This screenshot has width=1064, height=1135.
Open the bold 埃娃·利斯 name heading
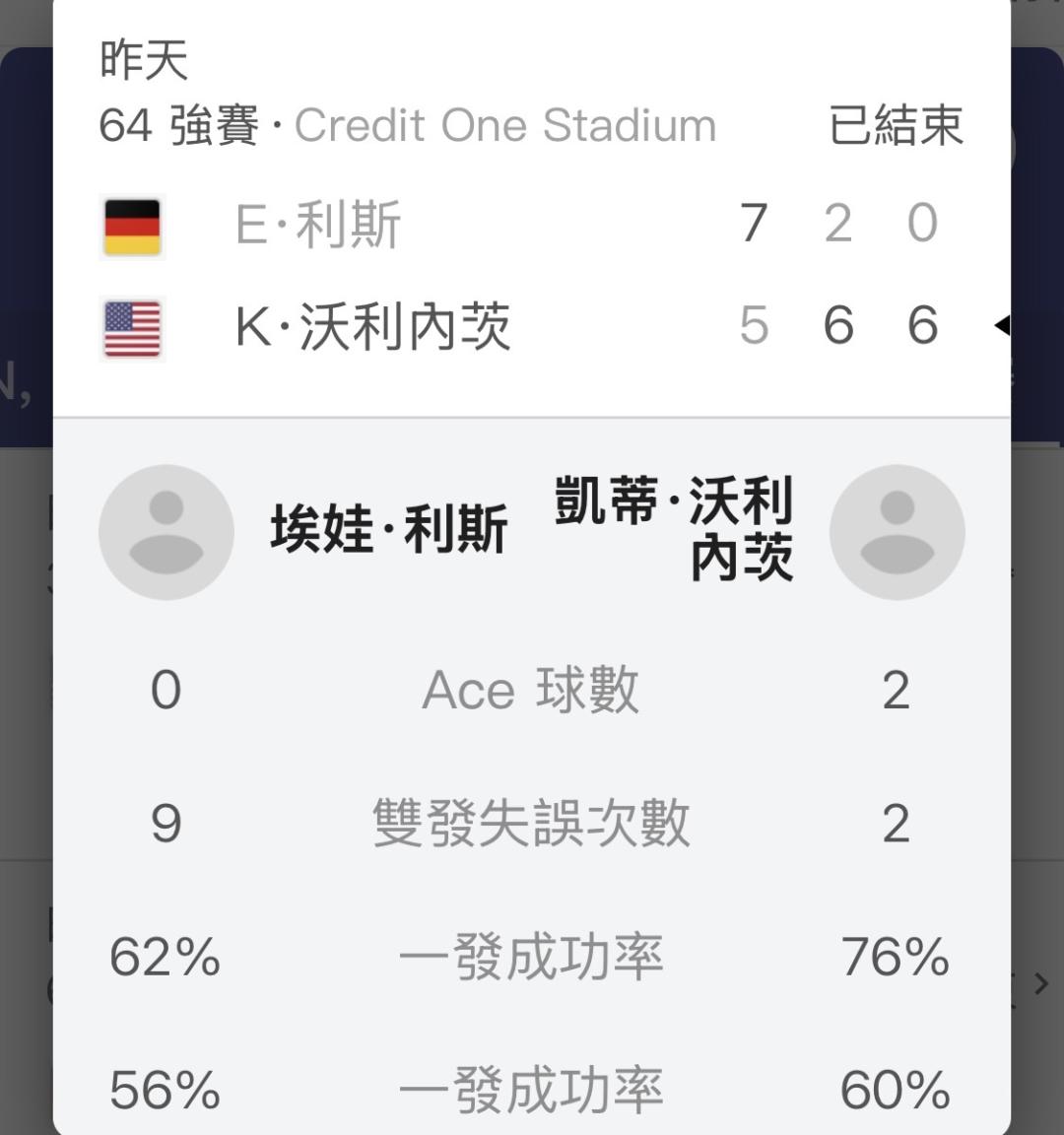[388, 530]
